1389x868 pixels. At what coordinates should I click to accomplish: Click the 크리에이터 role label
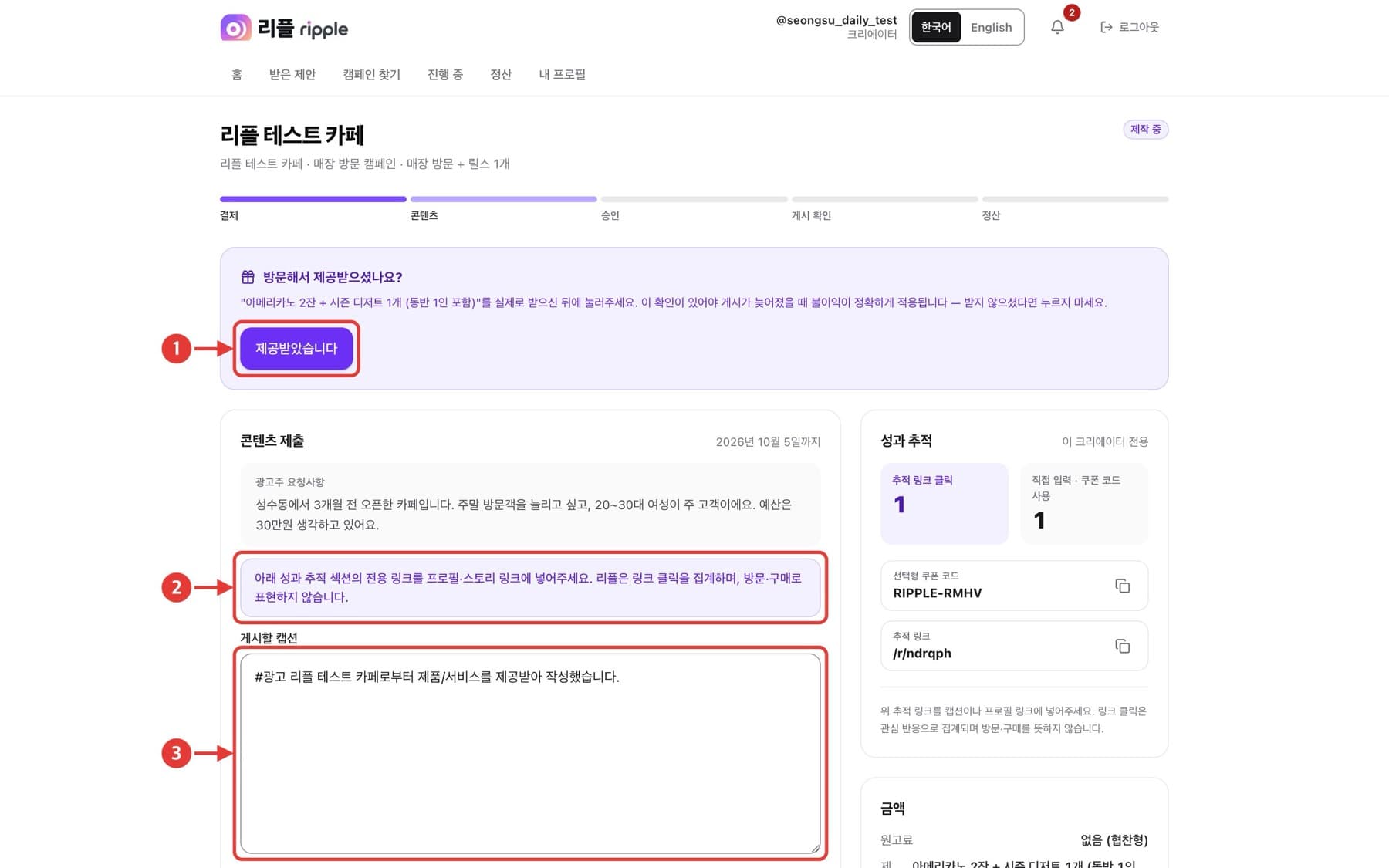872,35
